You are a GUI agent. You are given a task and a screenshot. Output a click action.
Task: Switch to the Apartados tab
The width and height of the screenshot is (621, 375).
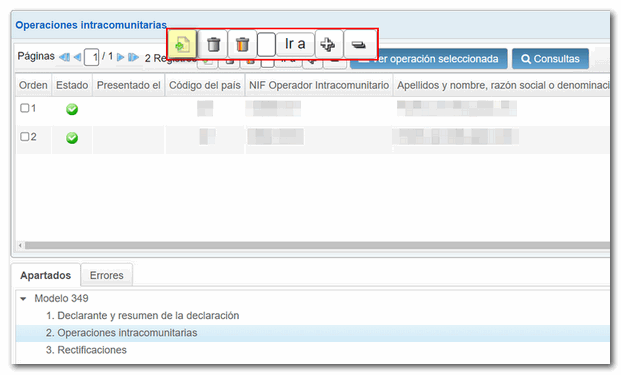click(x=46, y=275)
